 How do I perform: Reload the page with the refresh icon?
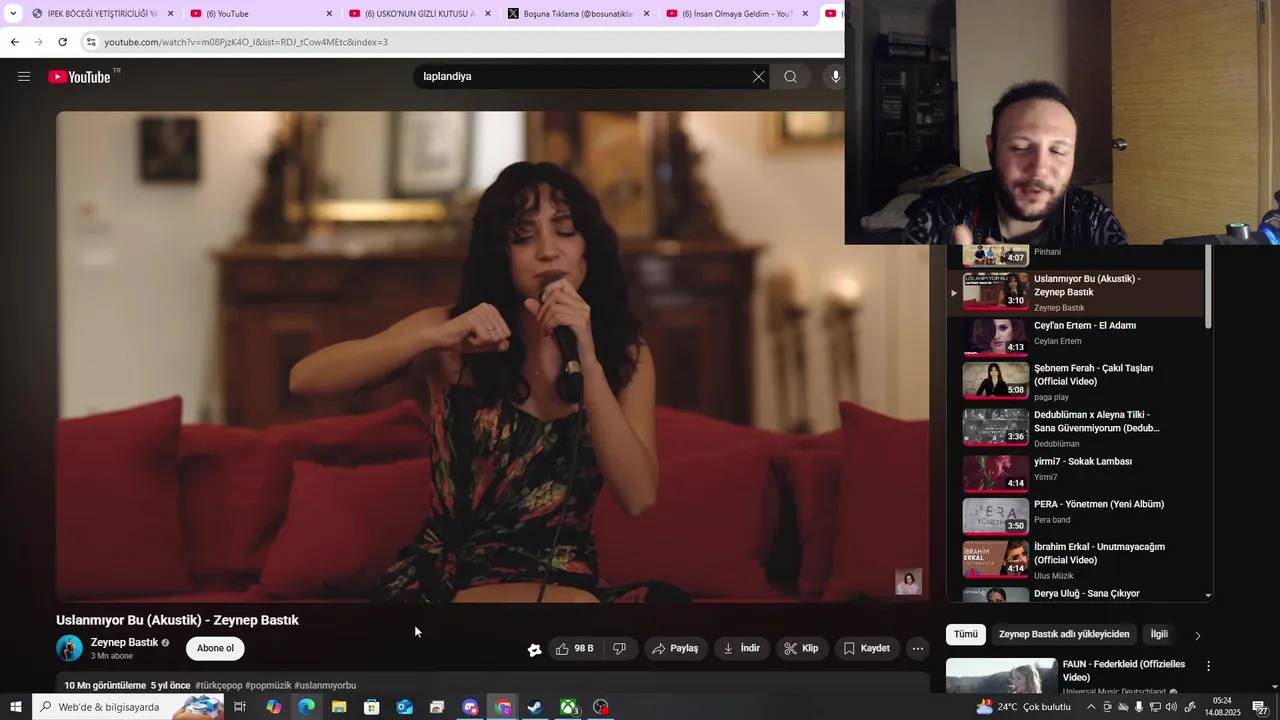pos(62,42)
